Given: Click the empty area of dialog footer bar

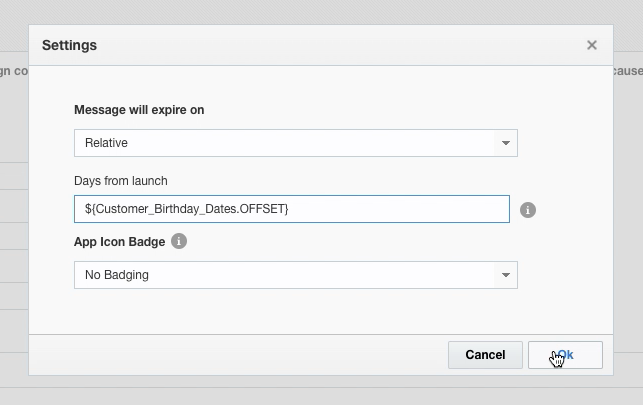Looking at the screenshot, I should (x=240, y=355).
